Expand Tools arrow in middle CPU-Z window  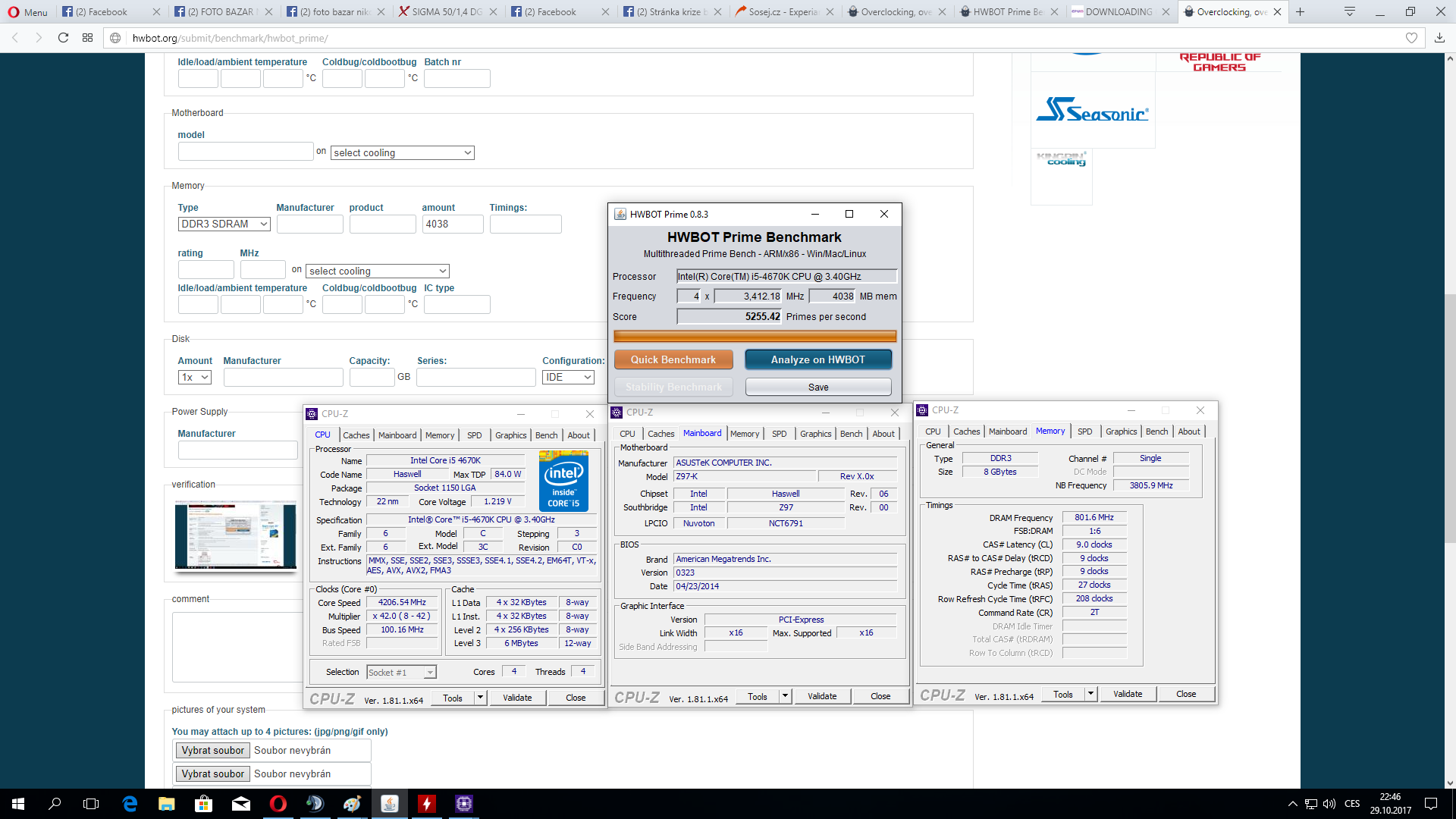[x=785, y=697]
